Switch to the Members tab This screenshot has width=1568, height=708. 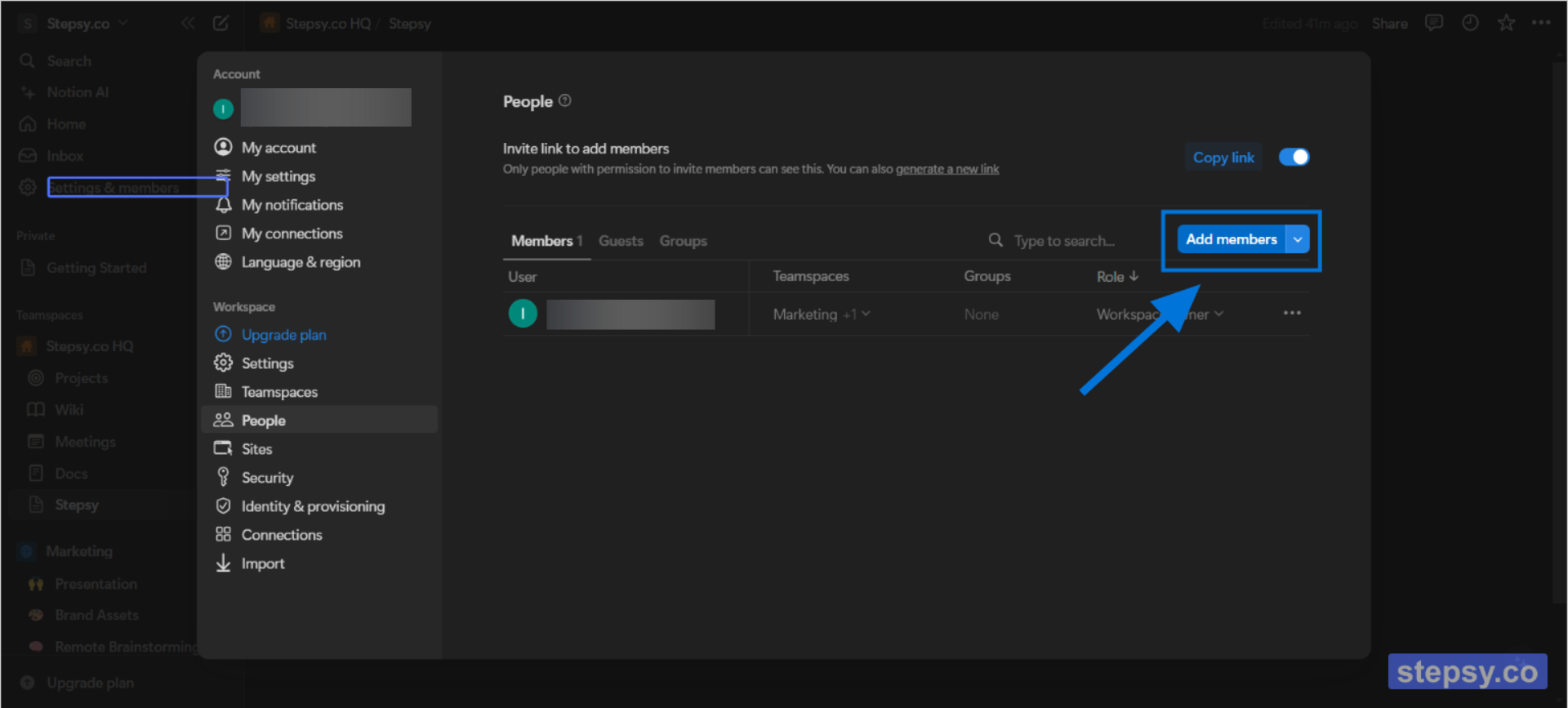[x=546, y=241]
